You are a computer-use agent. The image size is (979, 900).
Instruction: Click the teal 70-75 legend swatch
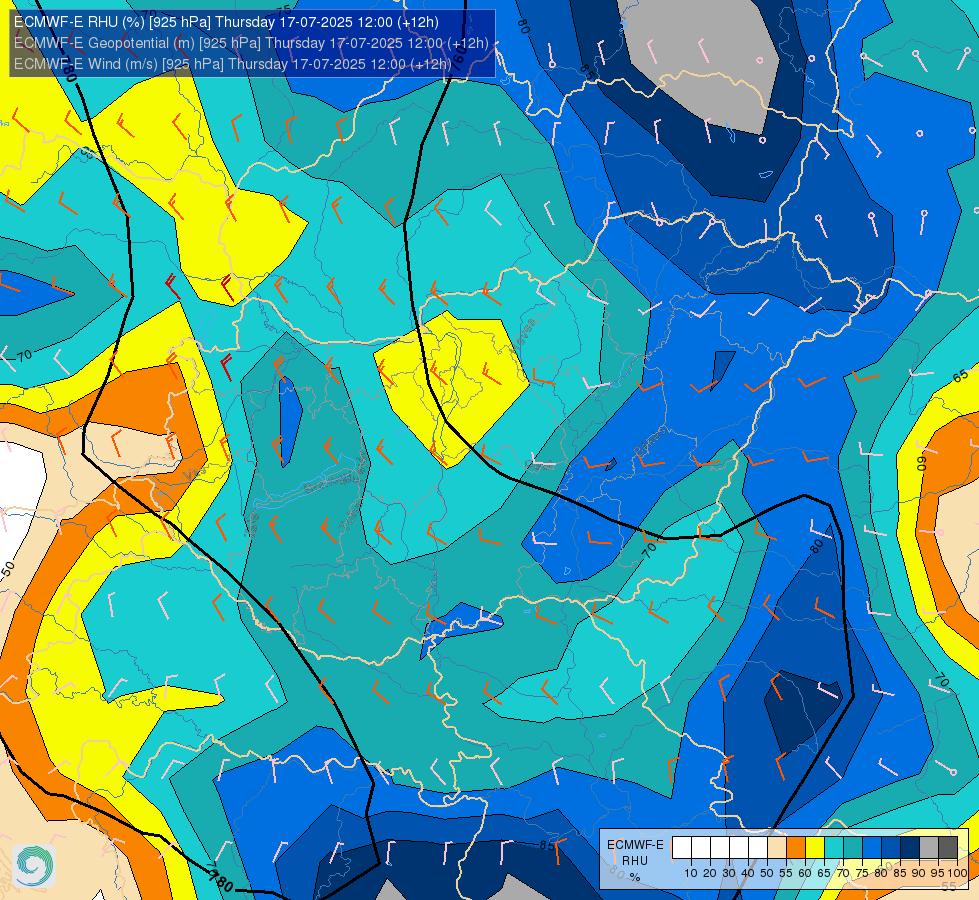coord(853,848)
